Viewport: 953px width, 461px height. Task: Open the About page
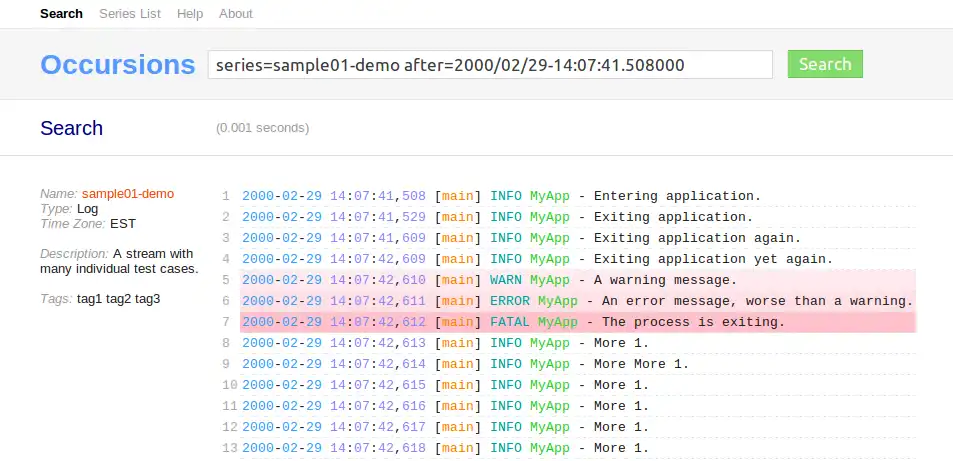(235, 13)
